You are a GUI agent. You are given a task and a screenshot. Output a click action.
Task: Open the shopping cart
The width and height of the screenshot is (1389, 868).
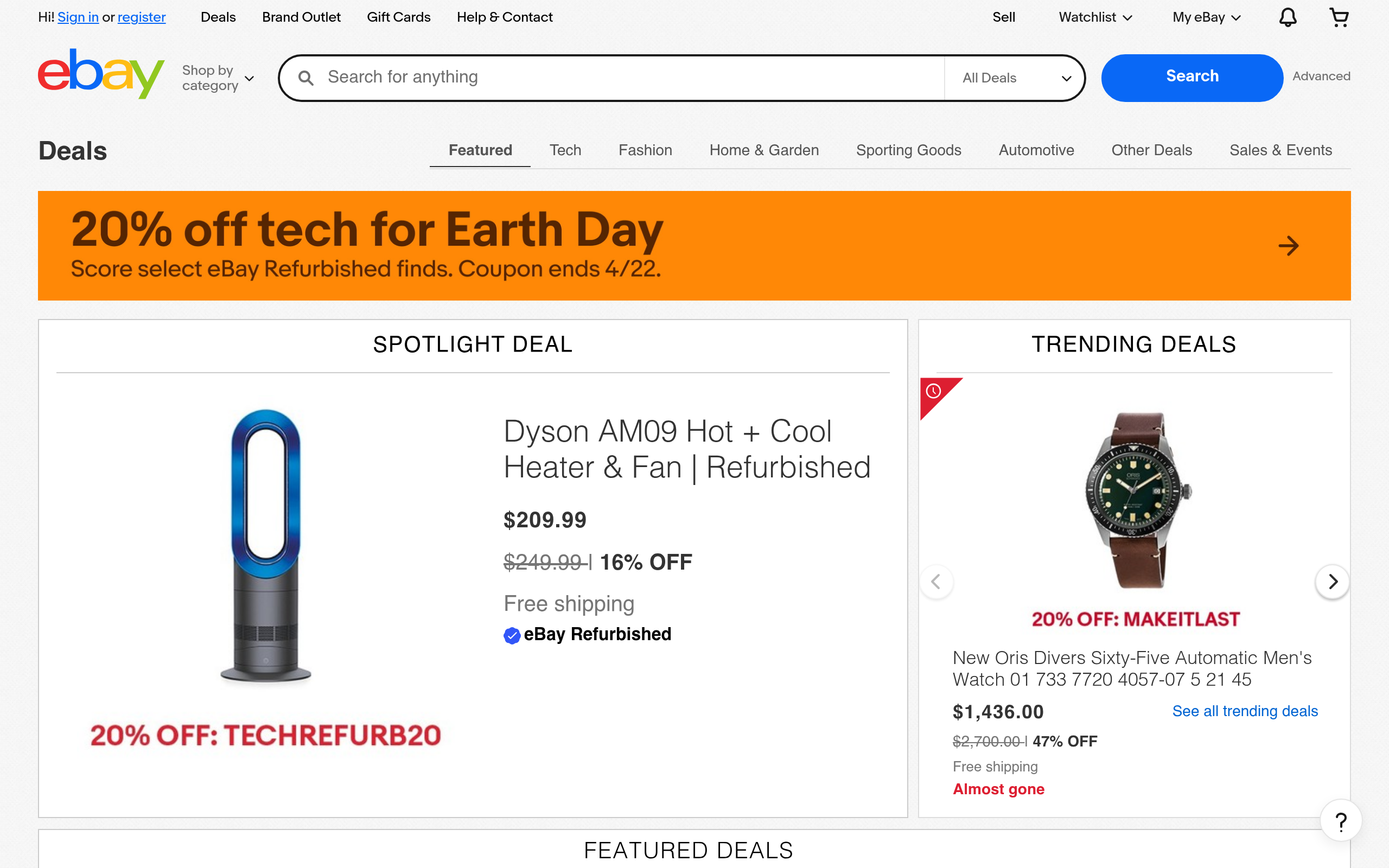coord(1339,17)
